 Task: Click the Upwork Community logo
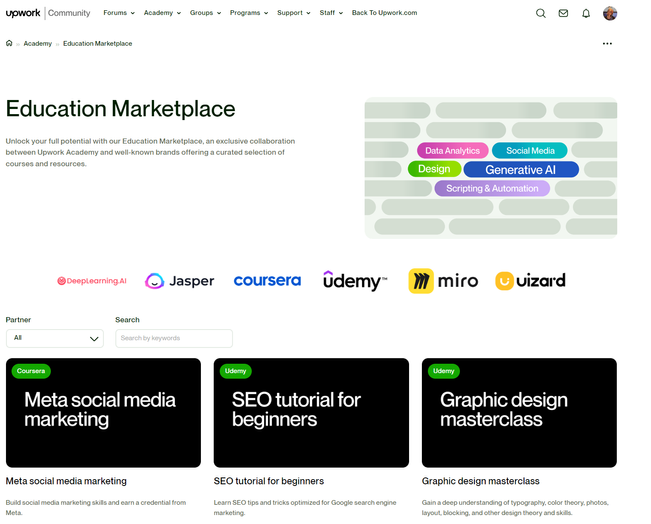coord(48,13)
